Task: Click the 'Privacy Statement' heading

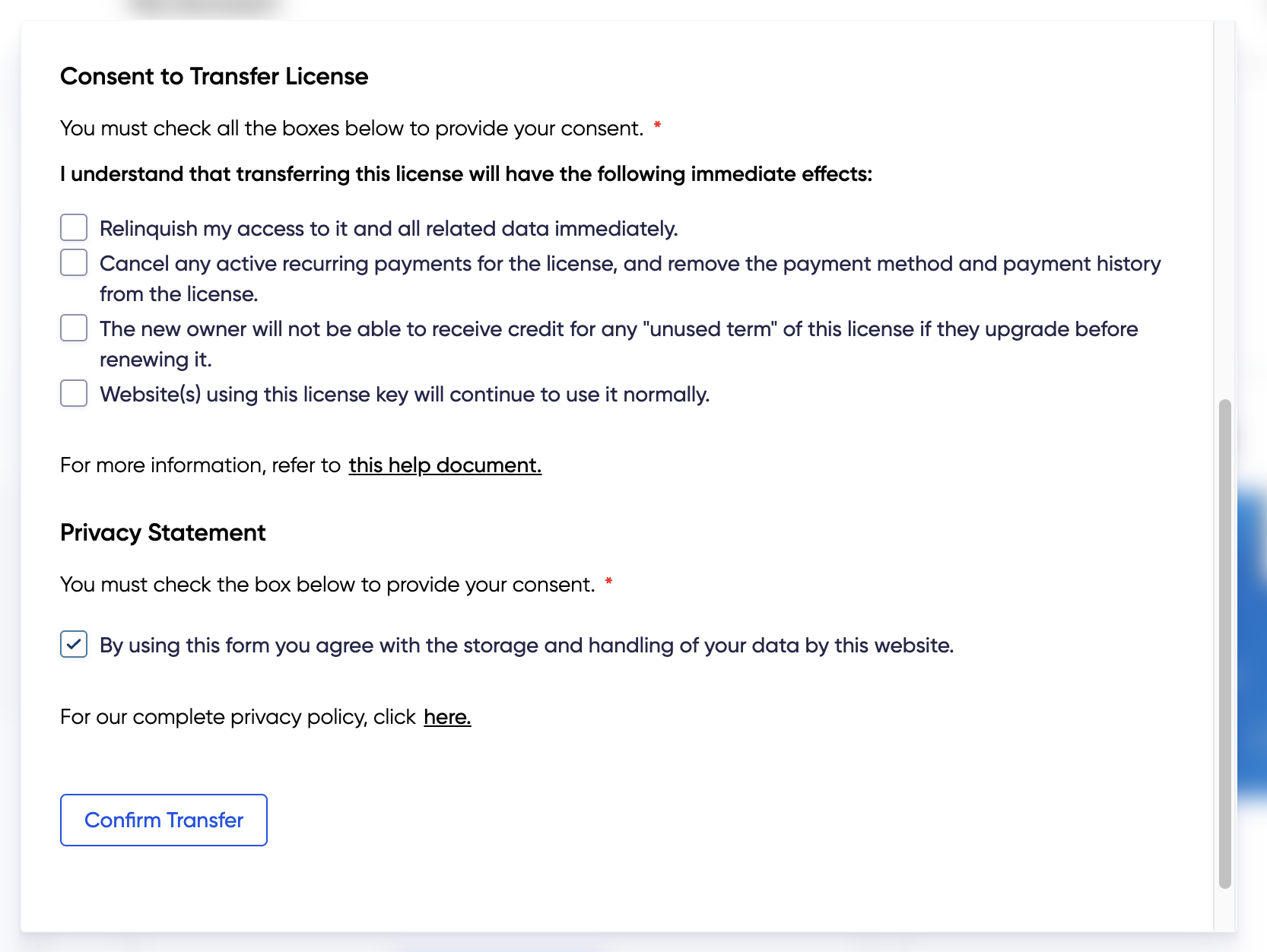Action: [x=163, y=533]
